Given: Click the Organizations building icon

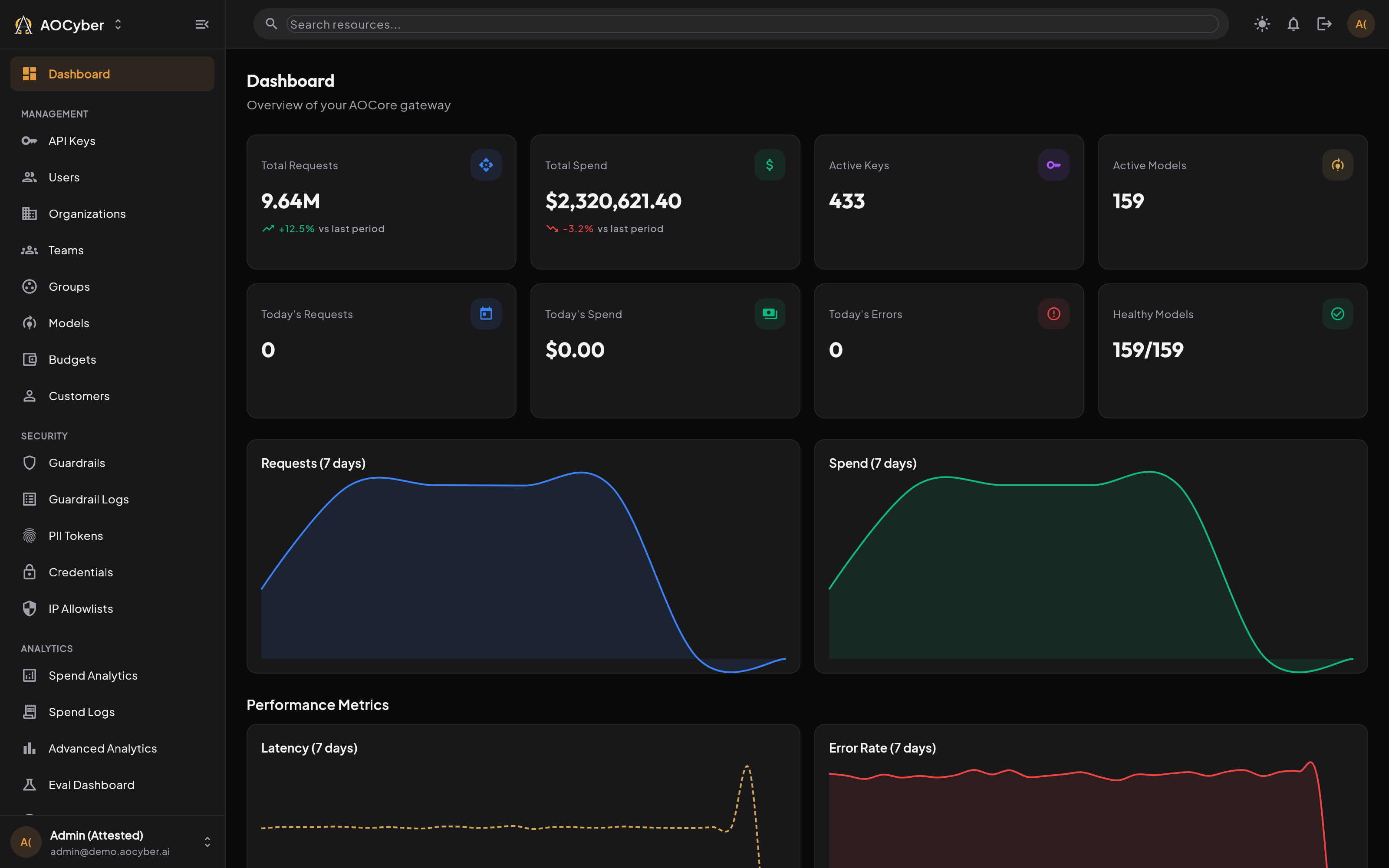Looking at the screenshot, I should point(29,214).
